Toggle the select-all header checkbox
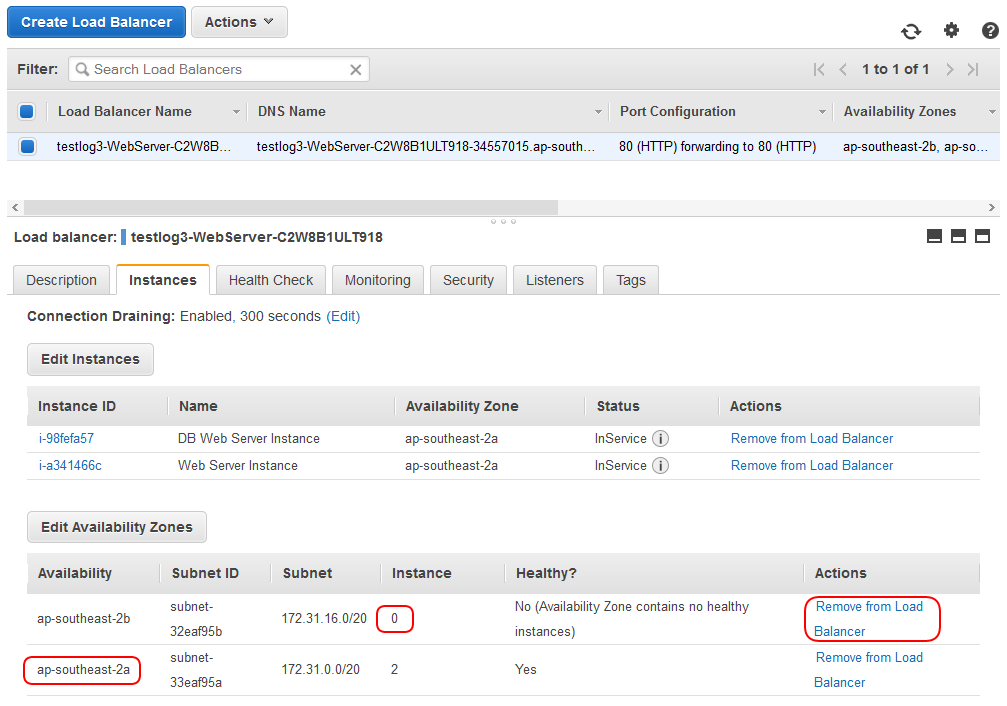The width and height of the screenshot is (1007, 706). [x=27, y=112]
